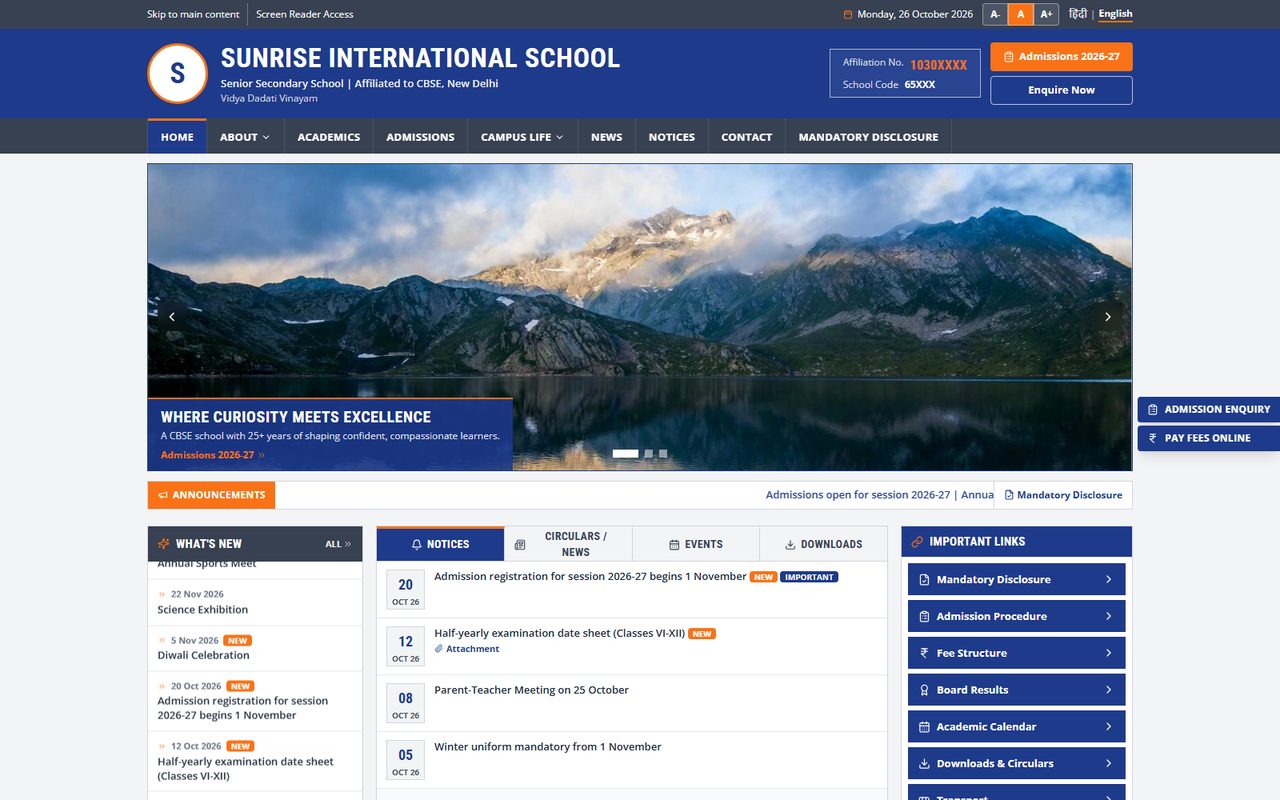Click the Enquire Now button
1280x800 pixels.
[1061, 90]
